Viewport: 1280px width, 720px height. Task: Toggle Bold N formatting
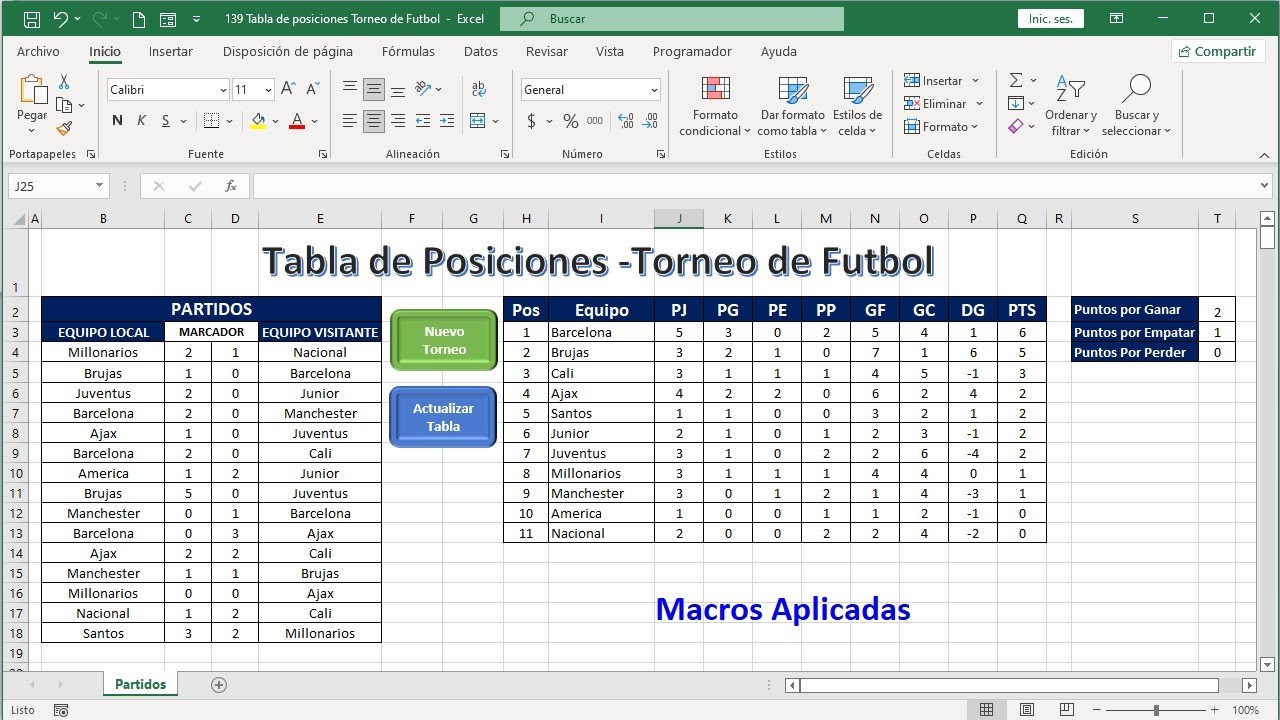tap(117, 121)
